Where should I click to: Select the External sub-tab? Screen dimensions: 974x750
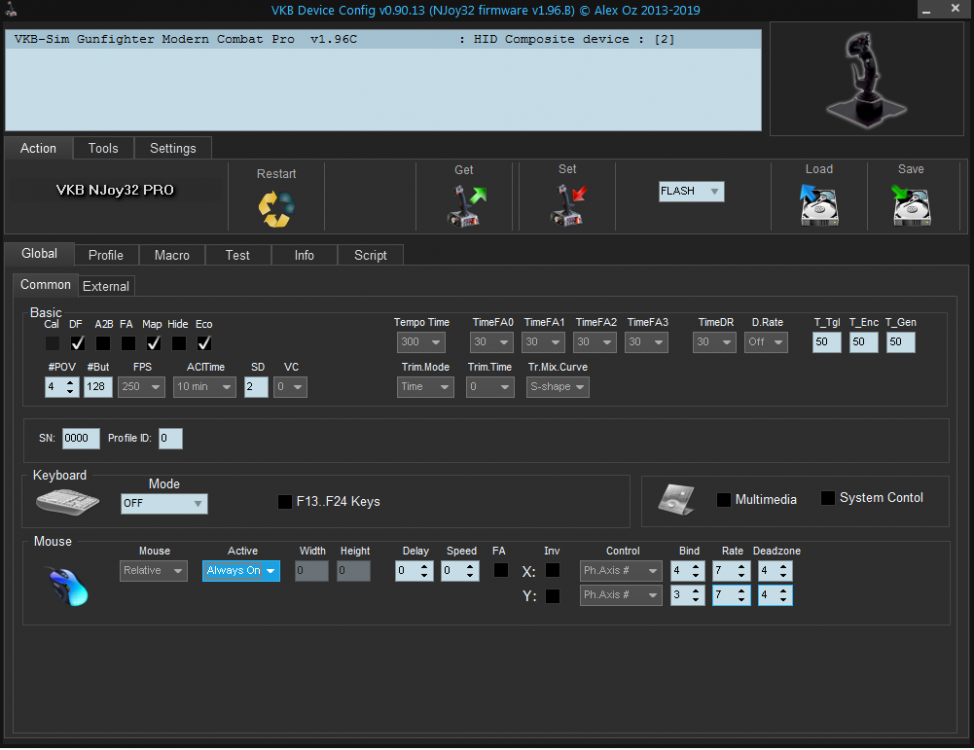[106, 286]
